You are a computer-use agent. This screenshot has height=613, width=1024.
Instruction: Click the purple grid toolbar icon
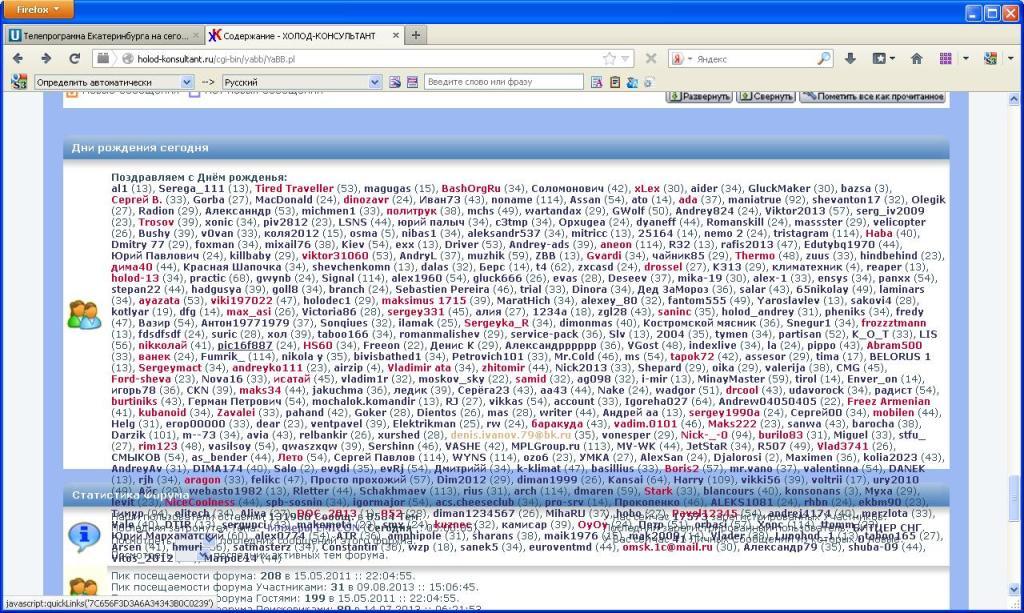point(946,59)
